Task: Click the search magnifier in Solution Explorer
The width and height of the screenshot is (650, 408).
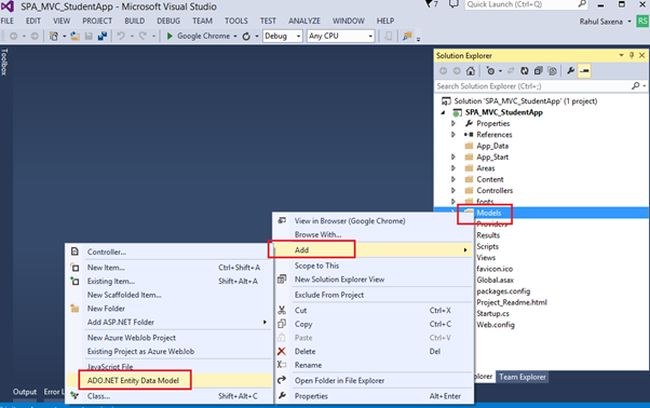Action: [635, 86]
